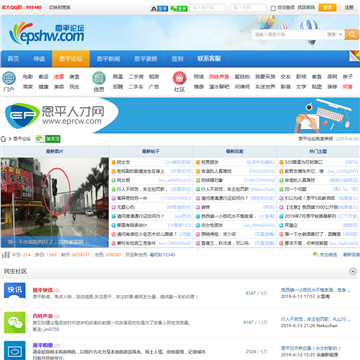Viewport: 360px width, 360px height.
Task: Open the search type dropdown
Action: tap(334, 34)
